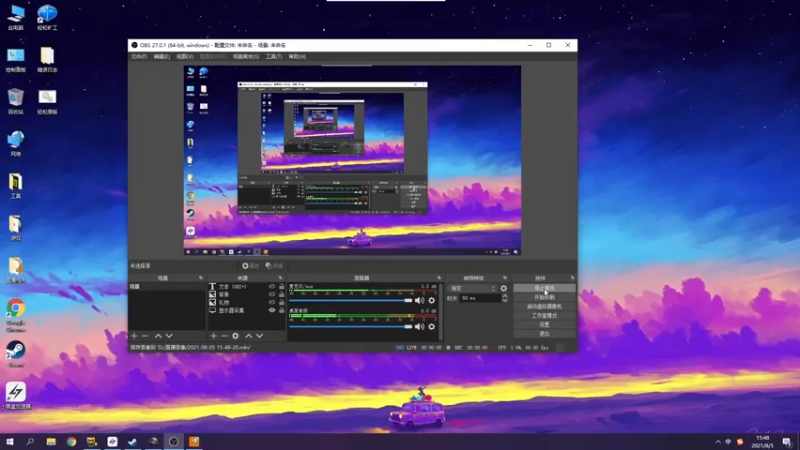Mute the 麦克风/Aux audio channel
800x450 pixels.
[419, 301]
